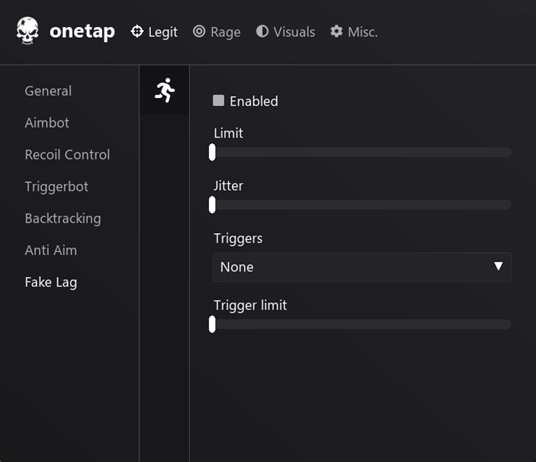The width and height of the screenshot is (536, 462).
Task: Open the Misc. tab
Action: coord(354,32)
